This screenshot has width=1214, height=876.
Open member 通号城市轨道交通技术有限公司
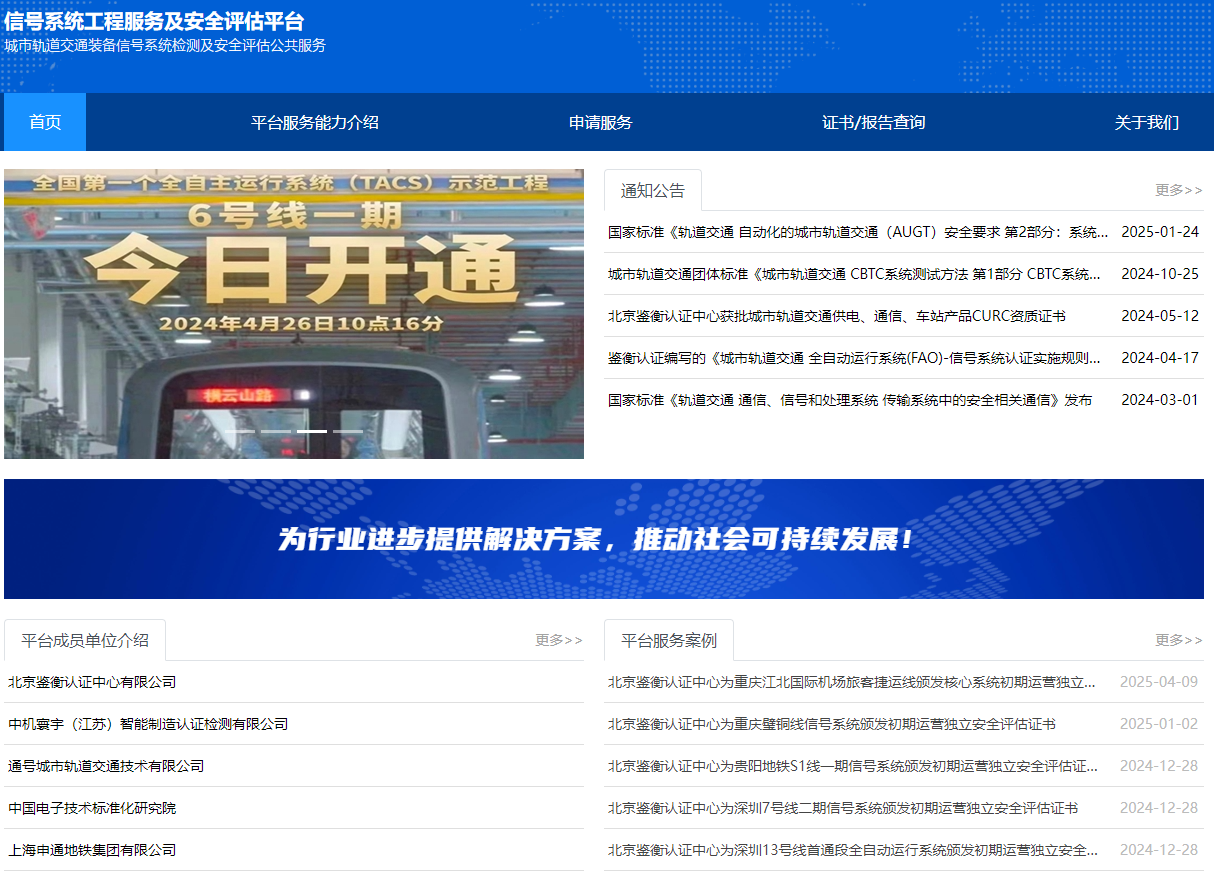106,766
